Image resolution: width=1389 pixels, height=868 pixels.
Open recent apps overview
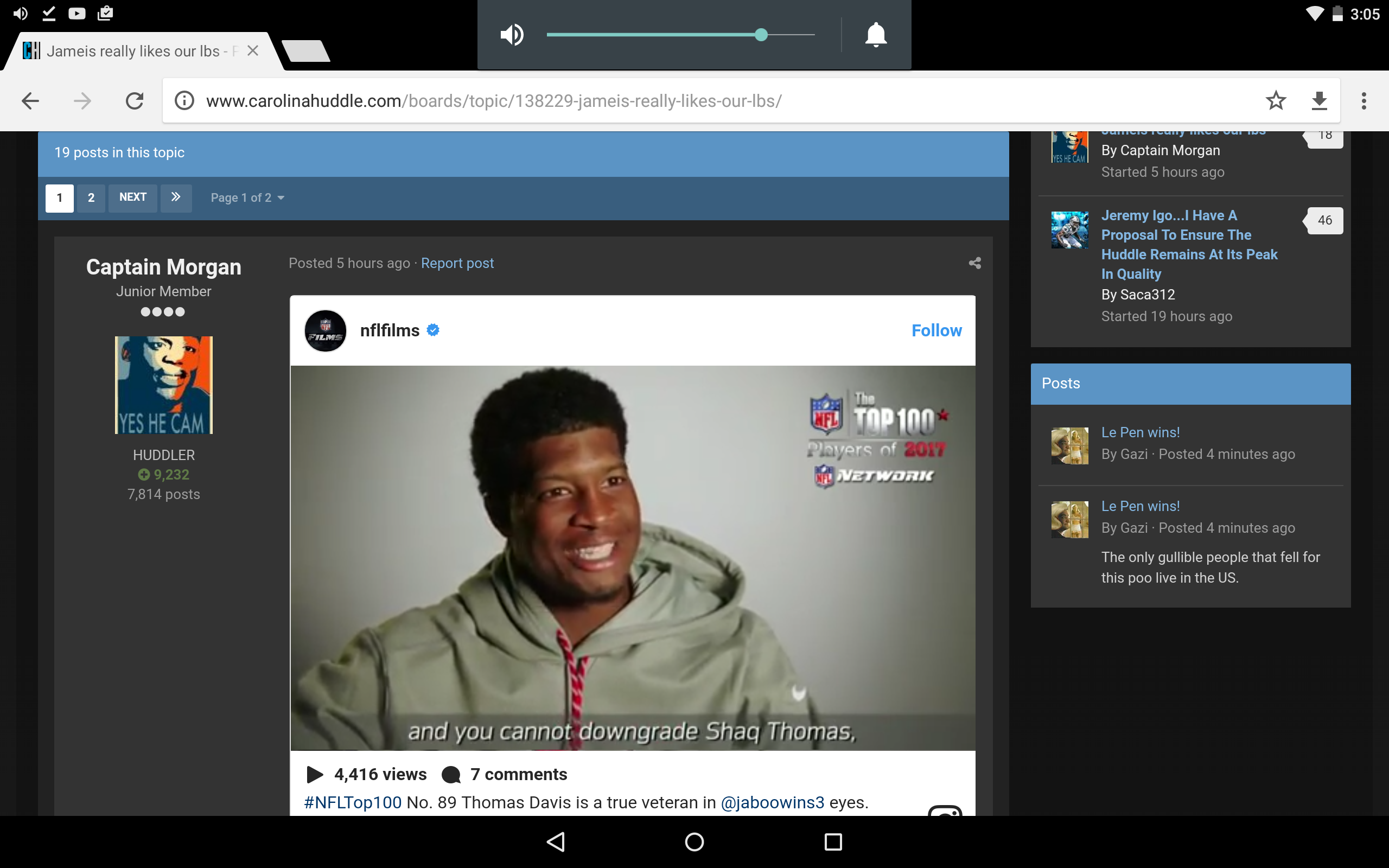833,841
